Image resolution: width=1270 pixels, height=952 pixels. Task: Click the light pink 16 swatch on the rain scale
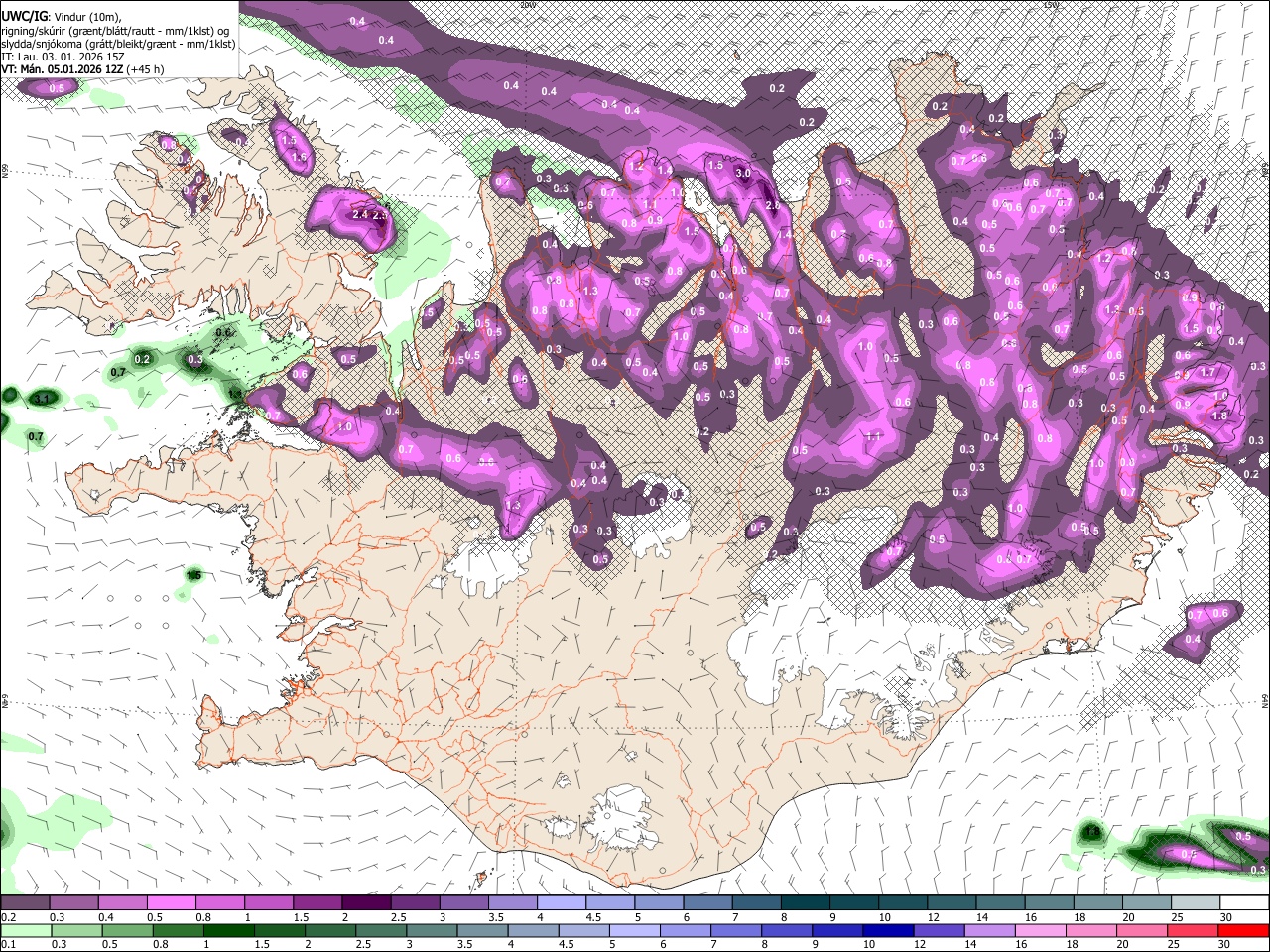1040,930
